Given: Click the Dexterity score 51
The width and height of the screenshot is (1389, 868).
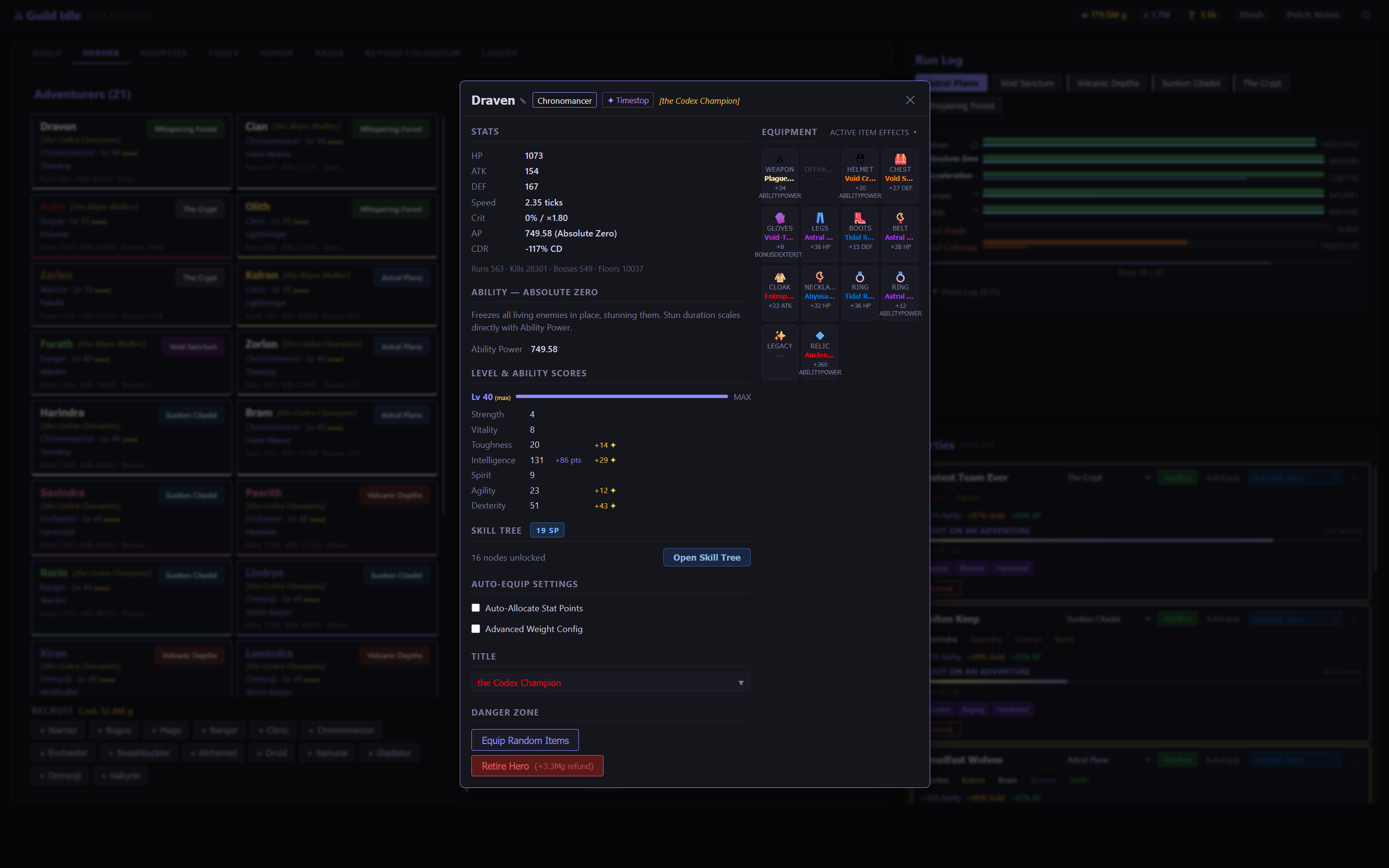Looking at the screenshot, I should tap(535, 505).
